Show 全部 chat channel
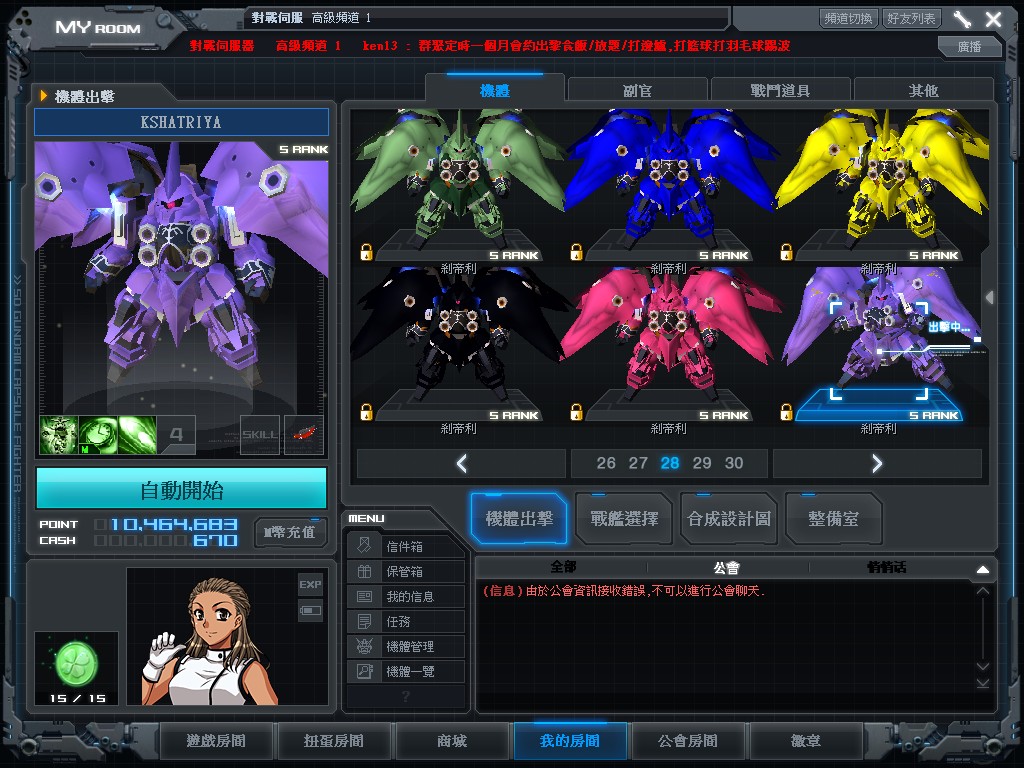 [x=563, y=567]
